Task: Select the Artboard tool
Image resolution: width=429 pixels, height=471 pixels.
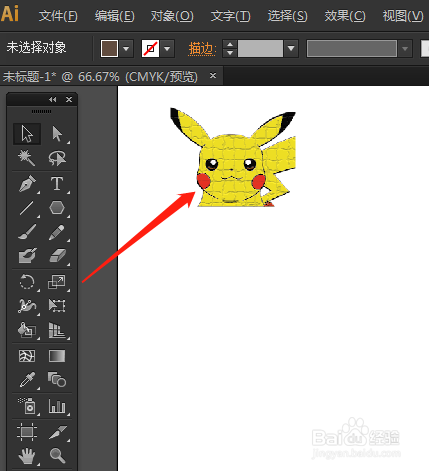Action: coord(27,432)
